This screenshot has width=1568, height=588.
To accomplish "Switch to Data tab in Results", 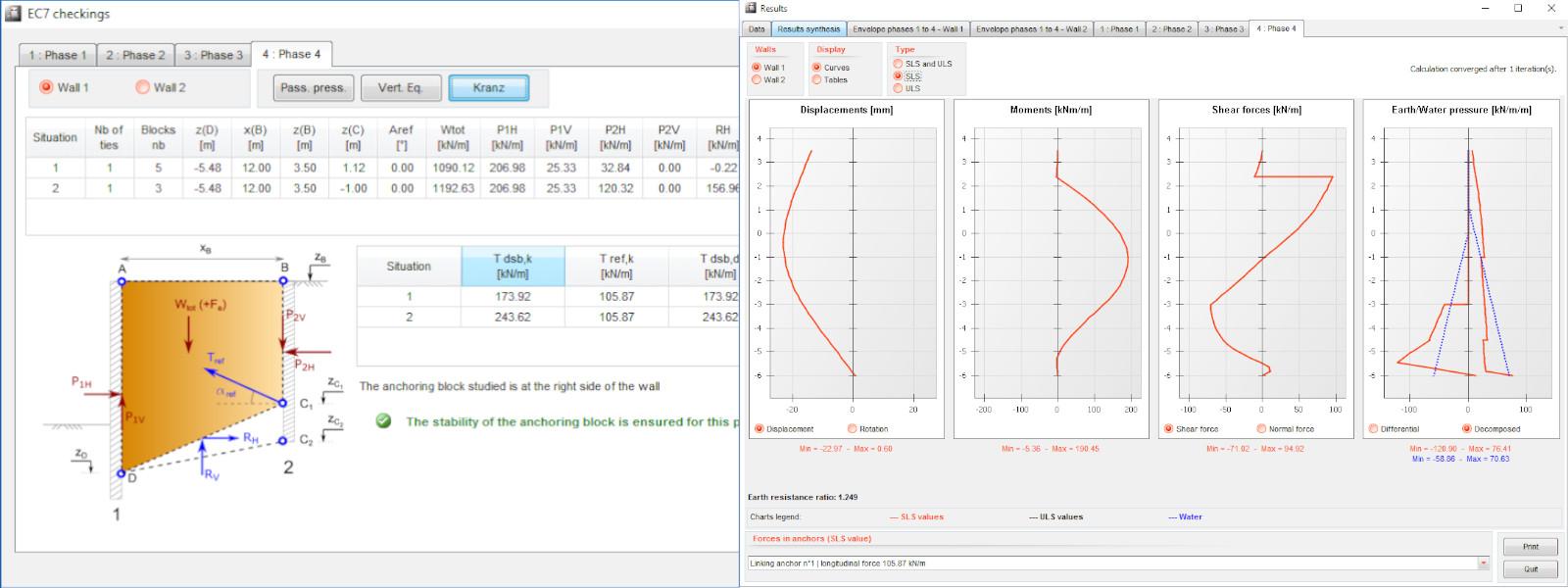I will (x=757, y=28).
